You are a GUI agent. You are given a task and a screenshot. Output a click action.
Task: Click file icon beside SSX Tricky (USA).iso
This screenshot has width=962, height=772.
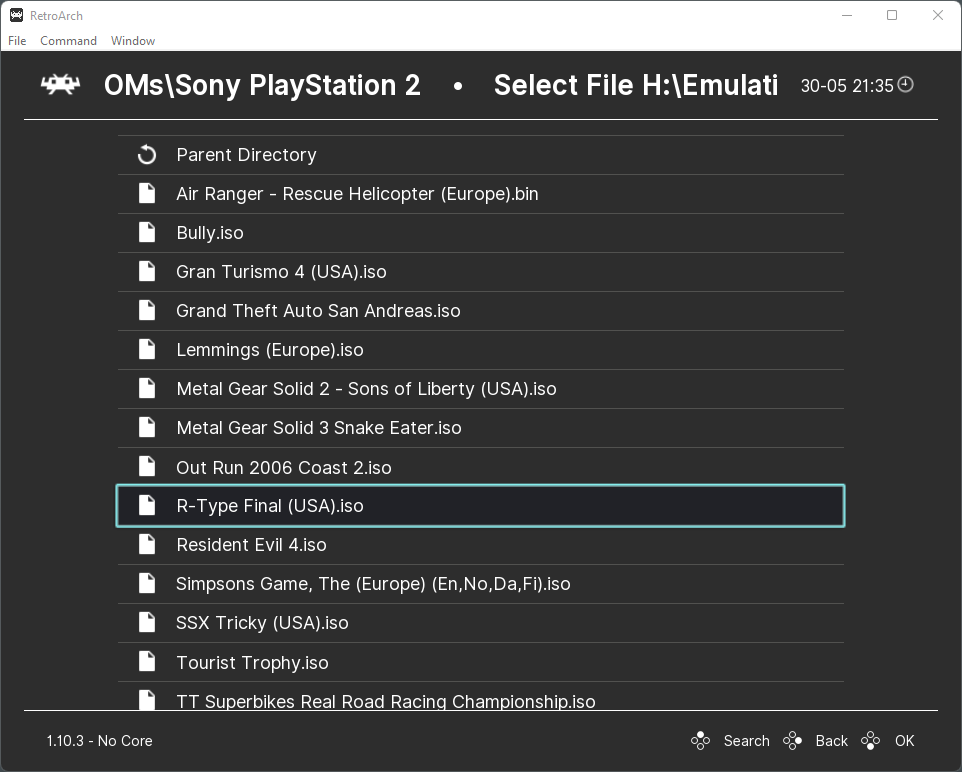coord(147,623)
